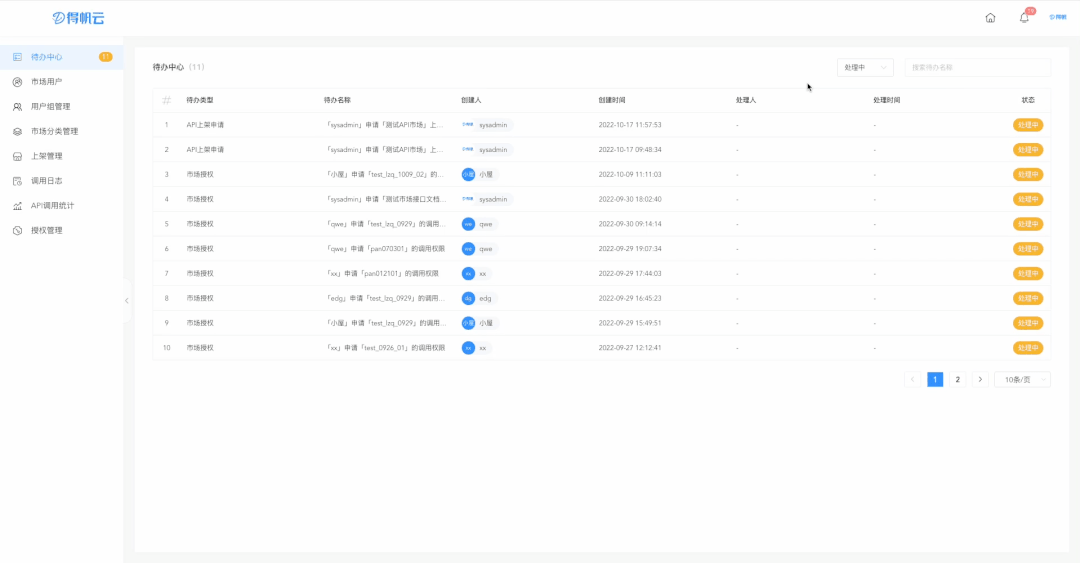Image resolution: width=1080 pixels, height=563 pixels.
Task: Click the 11 badge on 待办中心
Action: point(105,57)
